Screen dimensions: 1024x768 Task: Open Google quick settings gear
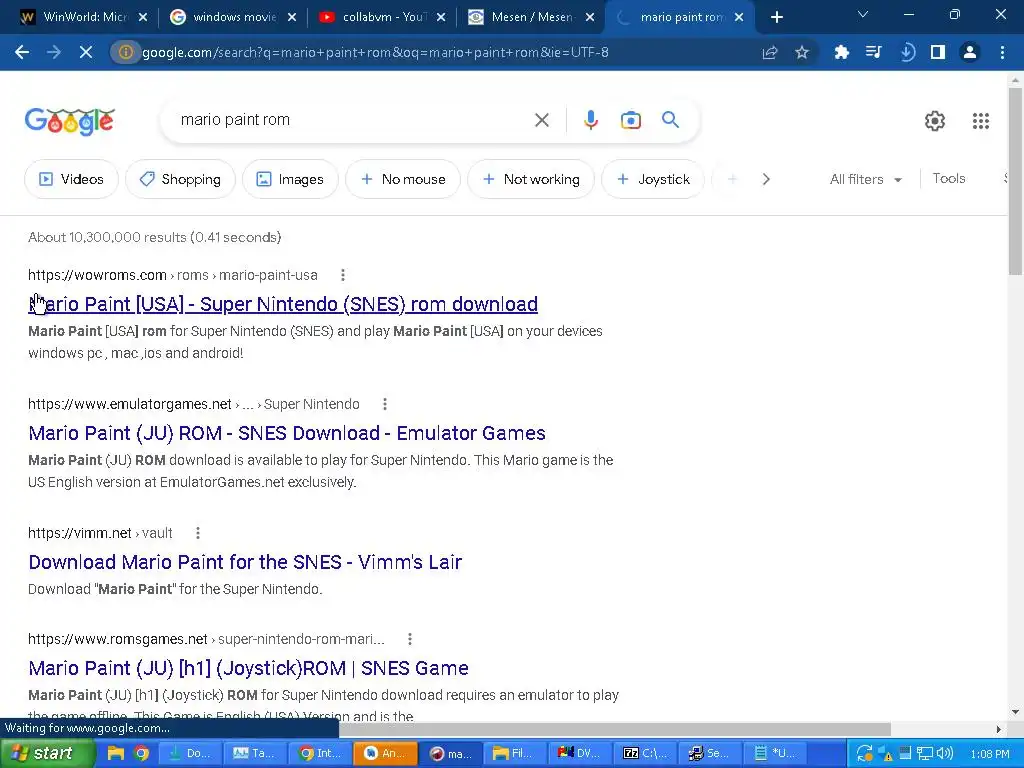[935, 121]
